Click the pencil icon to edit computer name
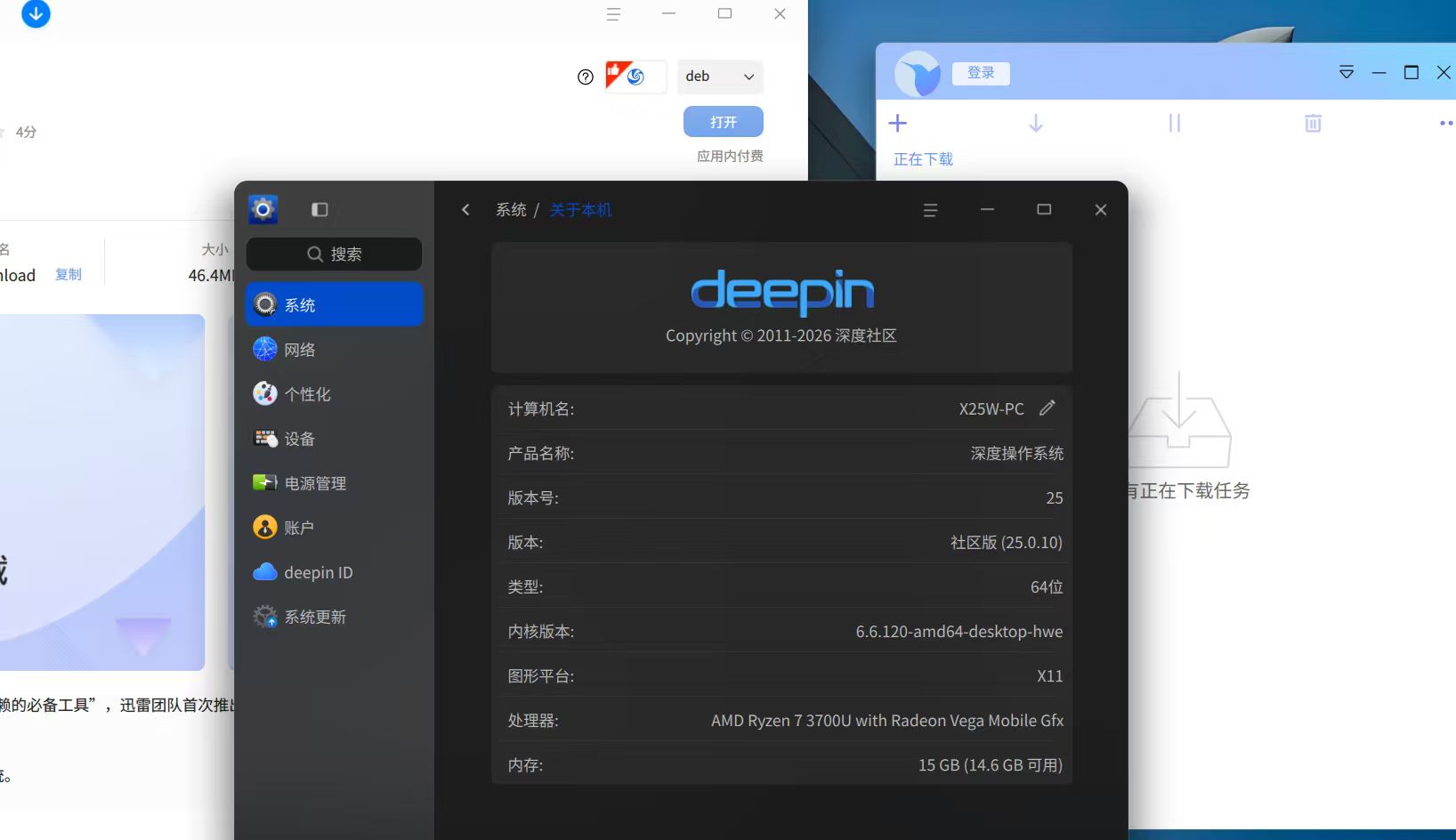This screenshot has height=840, width=1456. click(x=1048, y=408)
